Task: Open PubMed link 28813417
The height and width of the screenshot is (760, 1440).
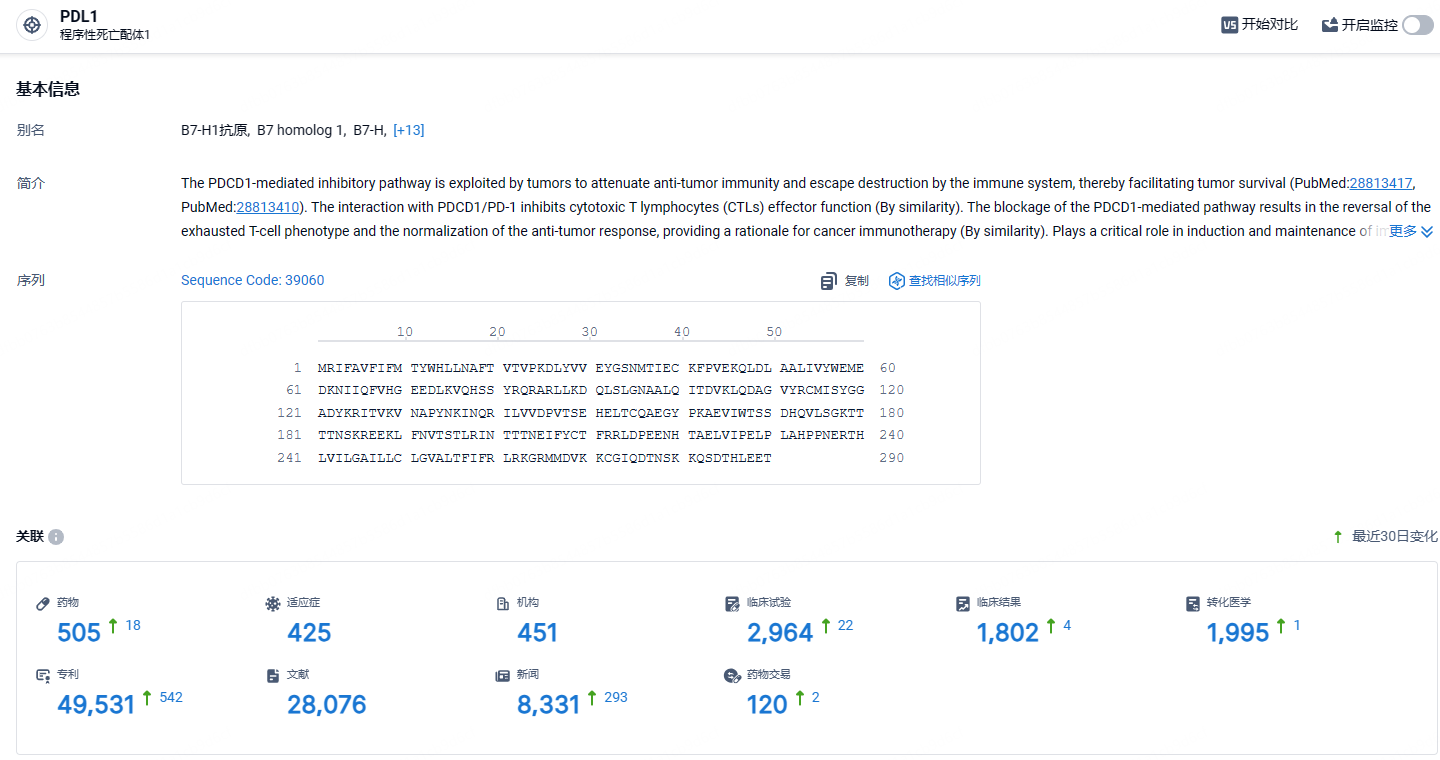Action: pos(1381,183)
